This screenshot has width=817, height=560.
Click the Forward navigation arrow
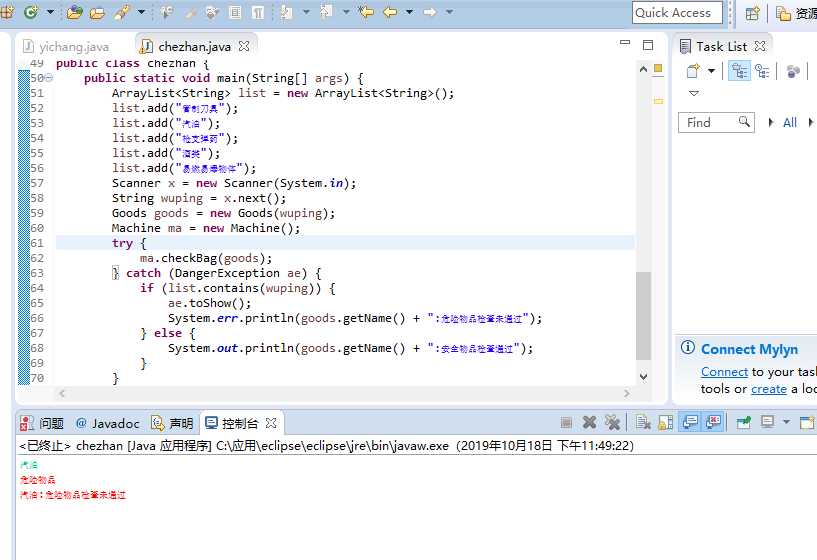click(429, 11)
